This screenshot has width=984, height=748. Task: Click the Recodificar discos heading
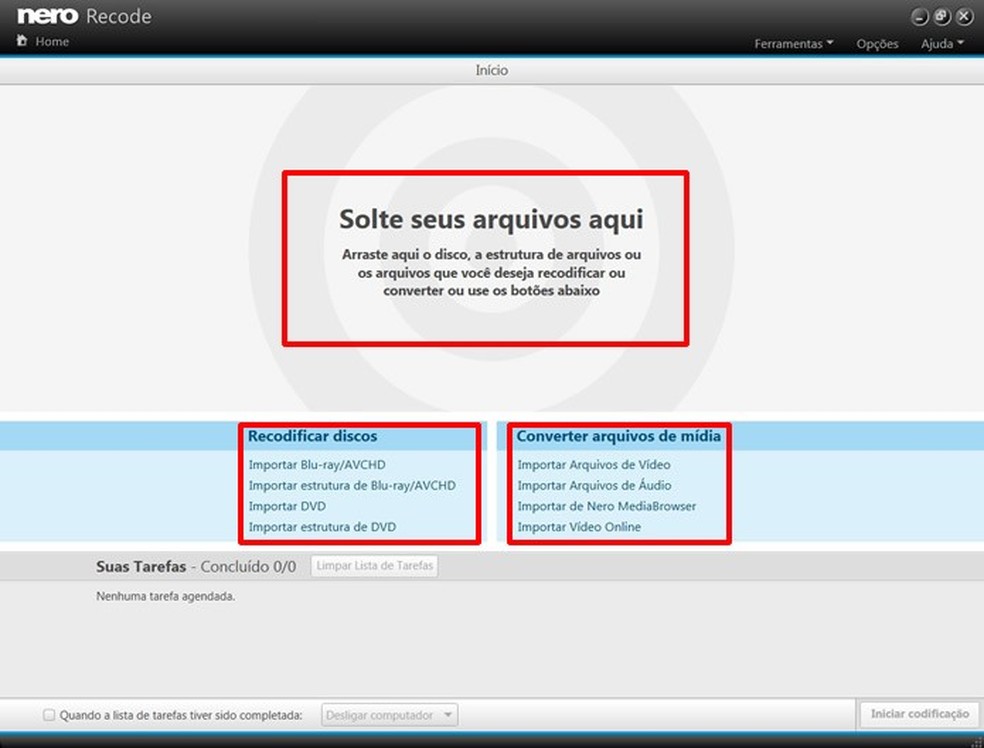click(x=313, y=436)
